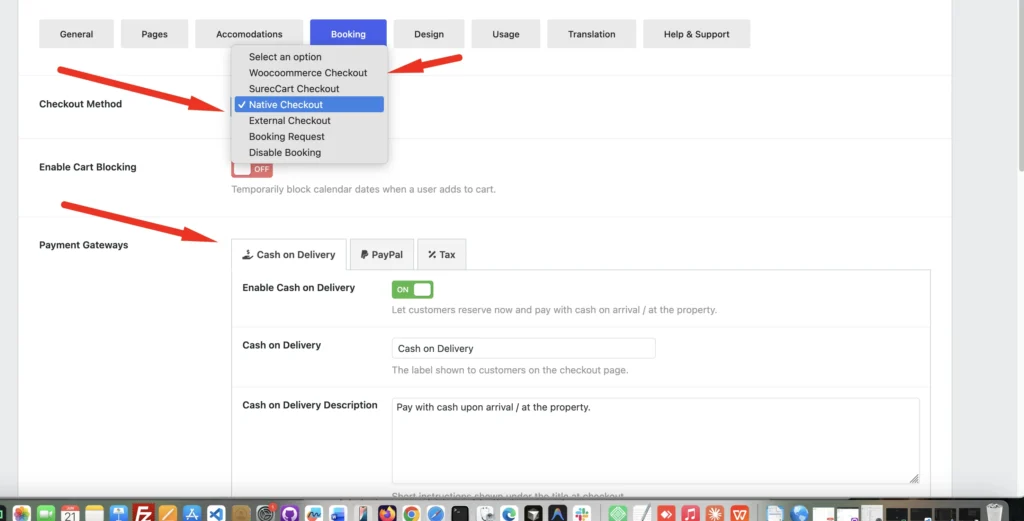Switch to the PayPal gateway tab
1024x521 pixels.
(382, 255)
